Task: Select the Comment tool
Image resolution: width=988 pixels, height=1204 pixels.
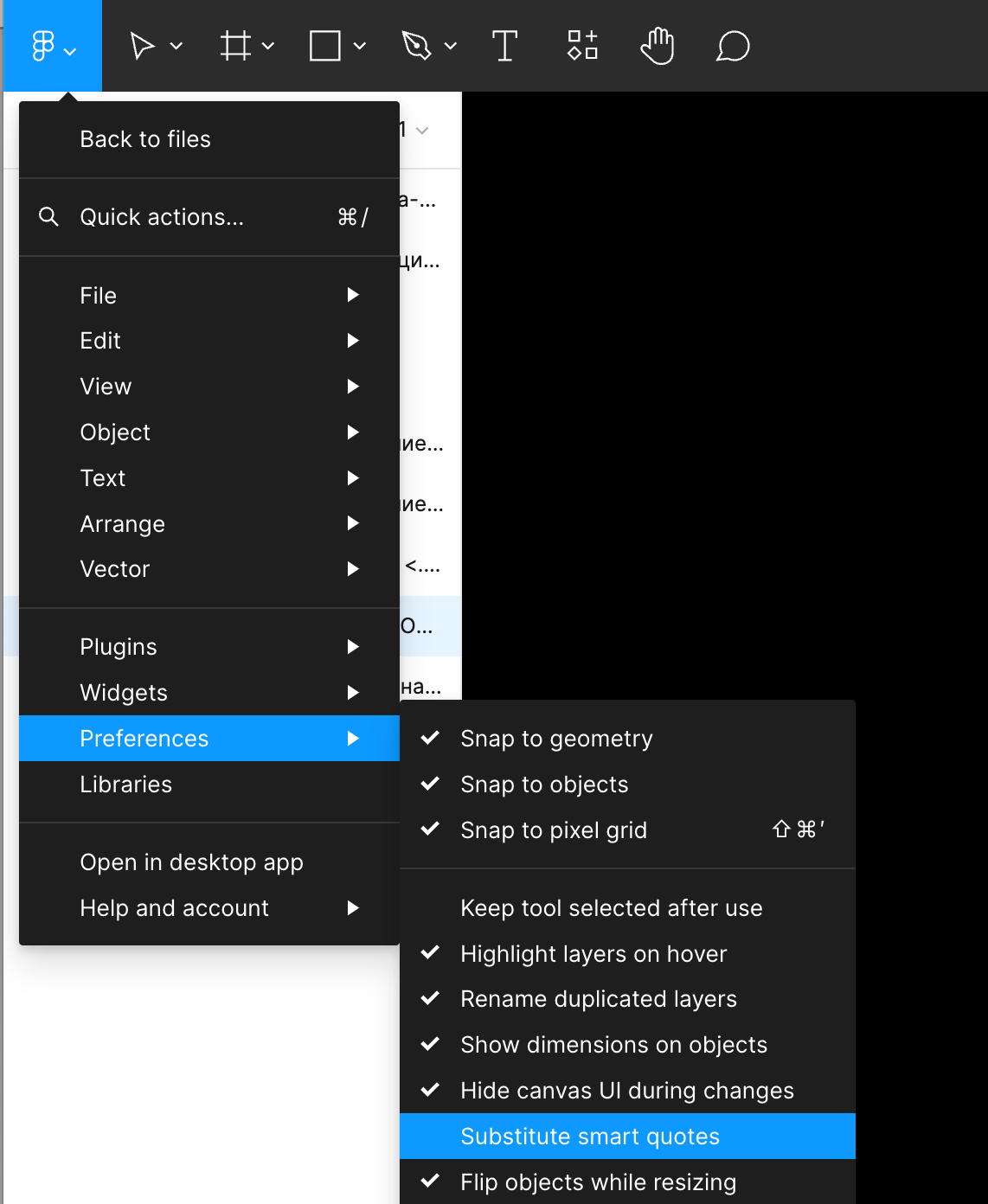Action: 733,46
